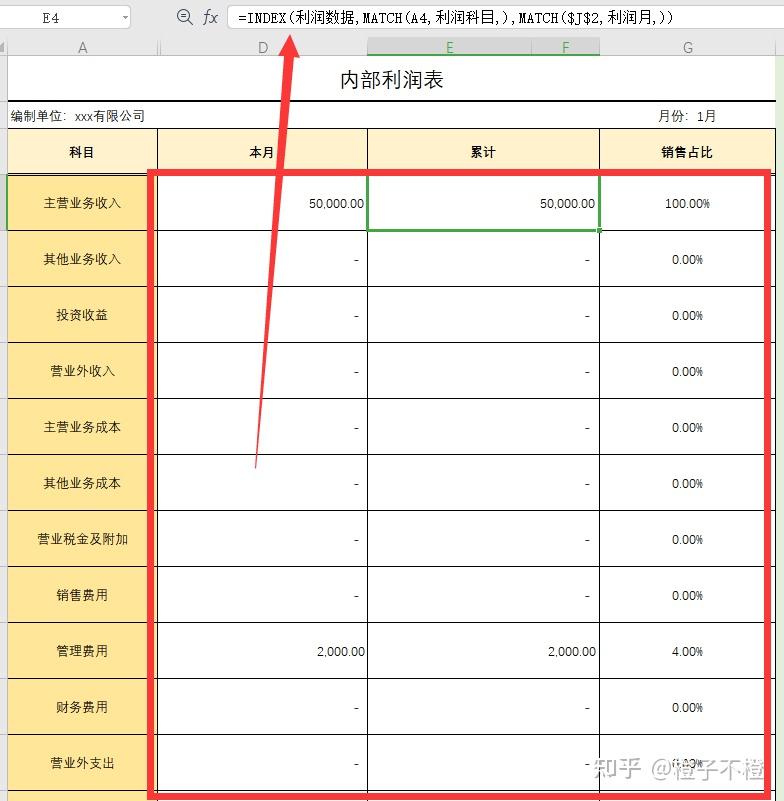Click the zoom magnifier icon beside fx
This screenshot has width=784, height=801.
[184, 17]
